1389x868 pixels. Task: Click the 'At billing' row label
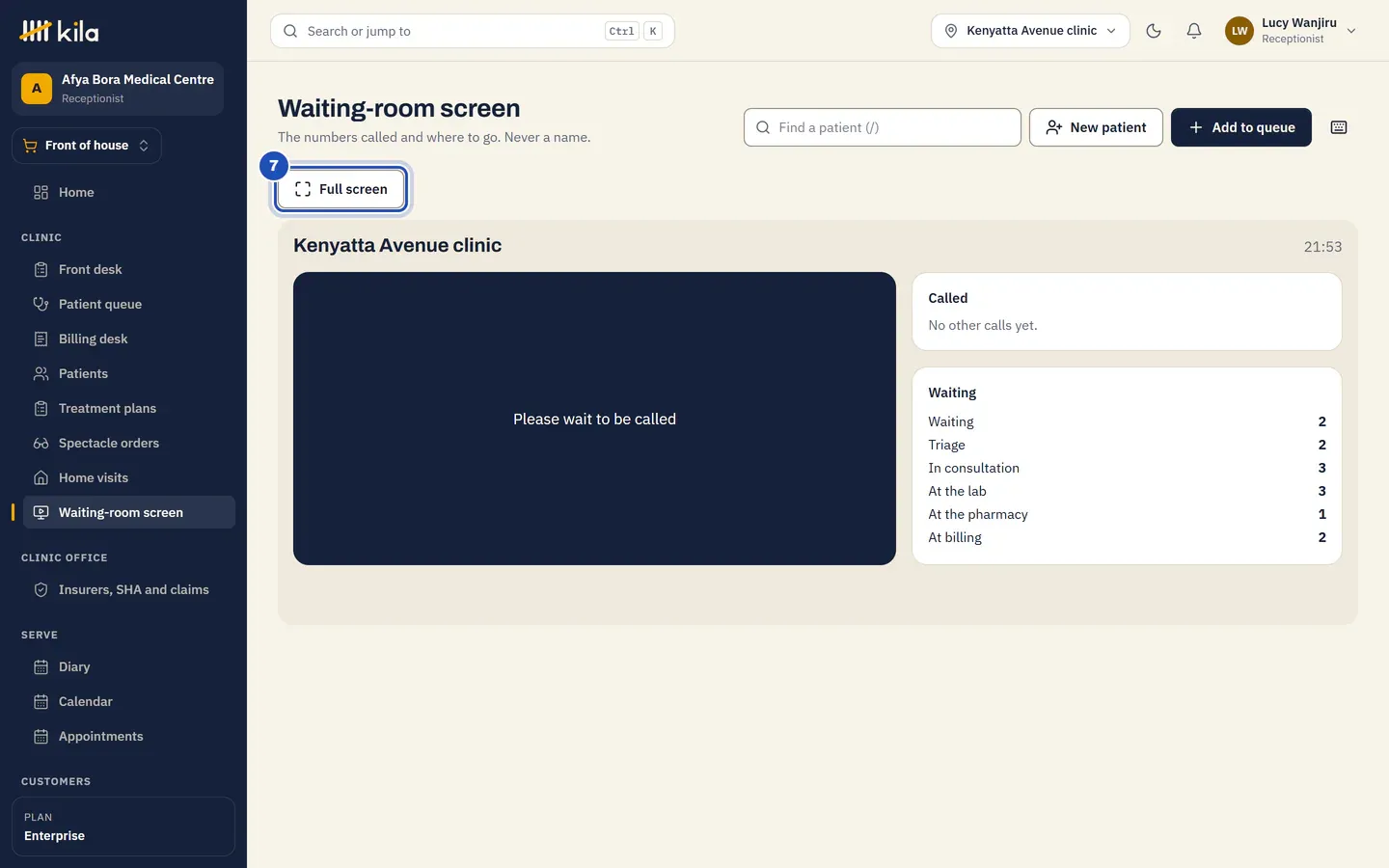pyautogui.click(x=955, y=537)
